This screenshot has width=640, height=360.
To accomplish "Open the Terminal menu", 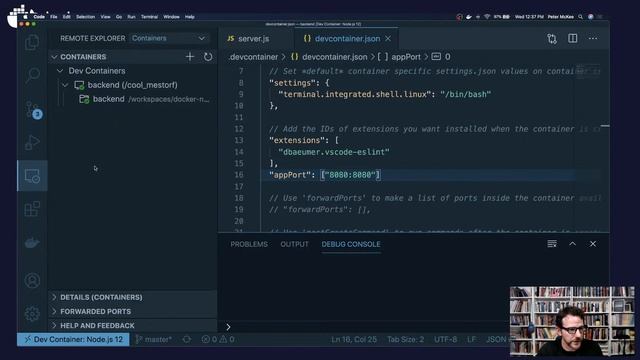I will click(x=149, y=17).
